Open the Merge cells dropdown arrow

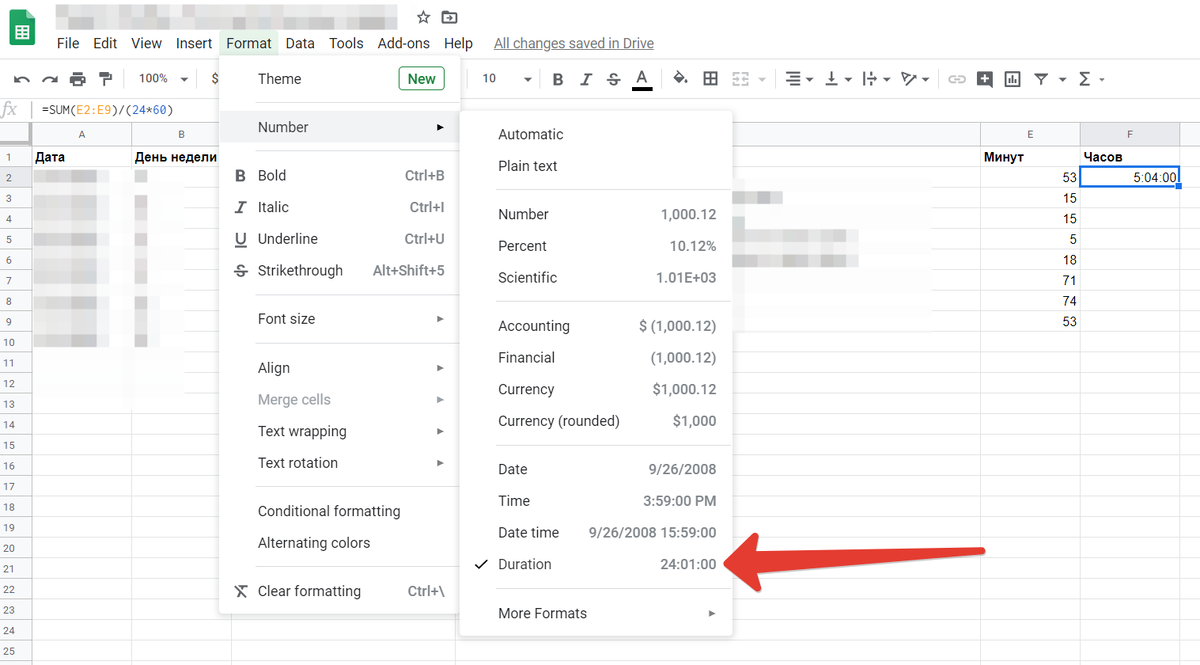coord(762,79)
